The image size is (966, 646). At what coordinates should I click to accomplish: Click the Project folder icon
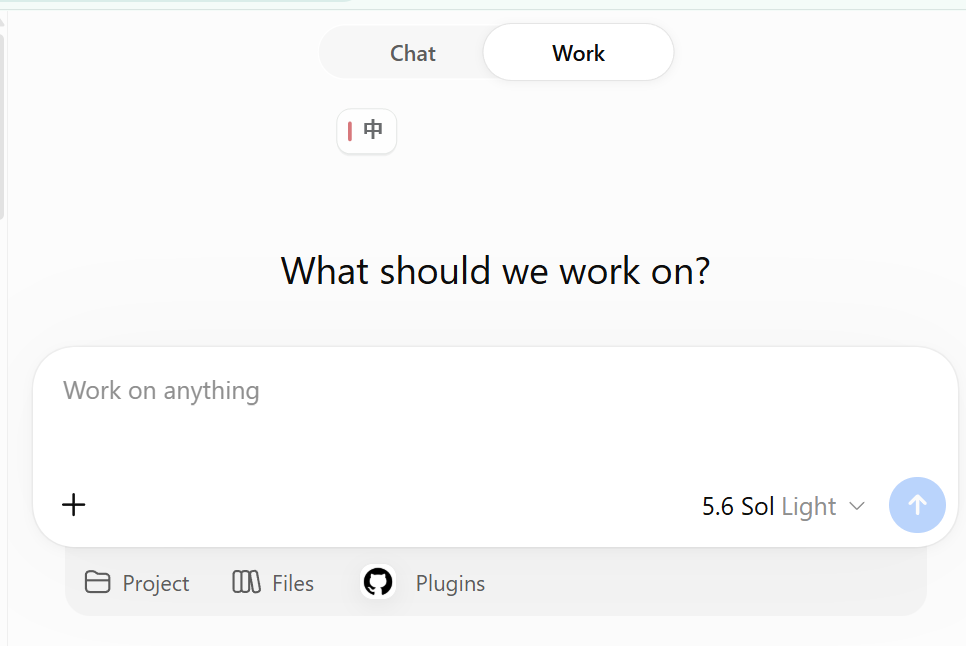(97, 582)
